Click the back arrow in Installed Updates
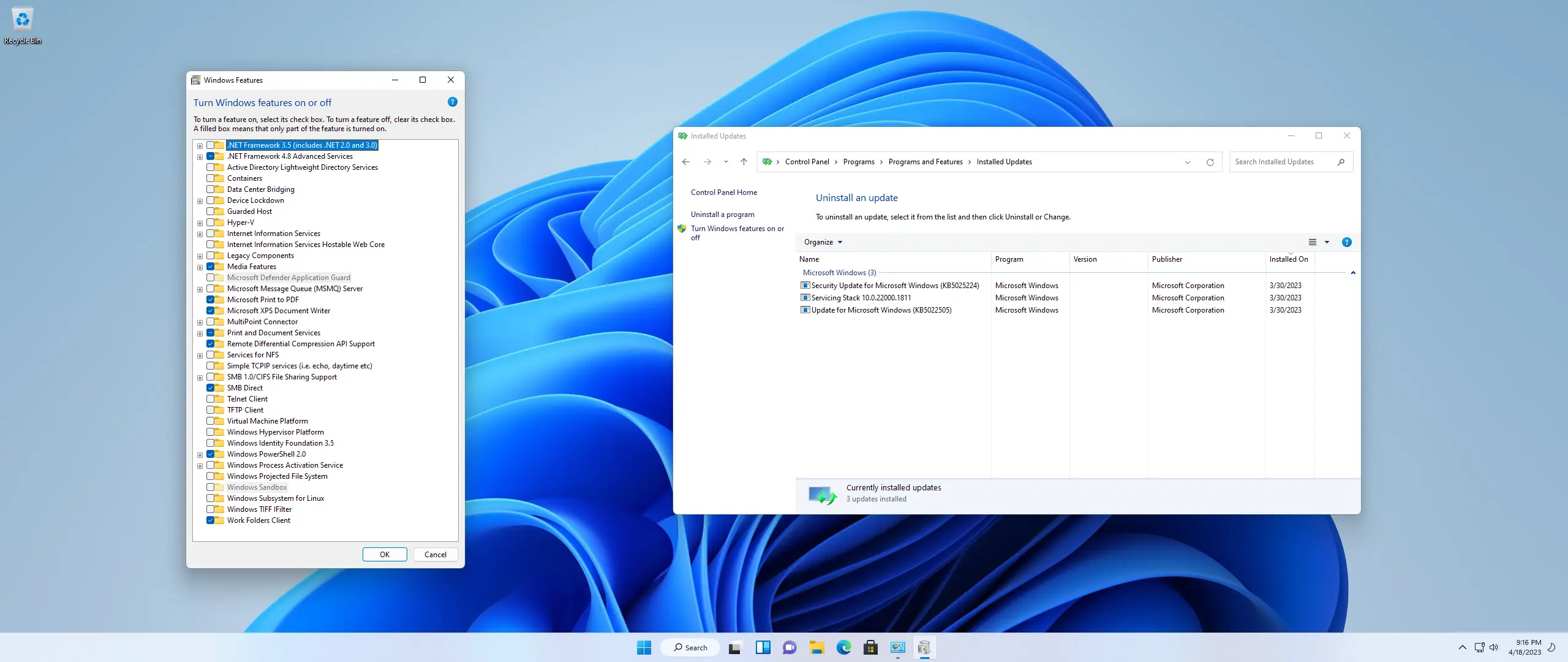The image size is (1568, 662). pyautogui.click(x=685, y=162)
